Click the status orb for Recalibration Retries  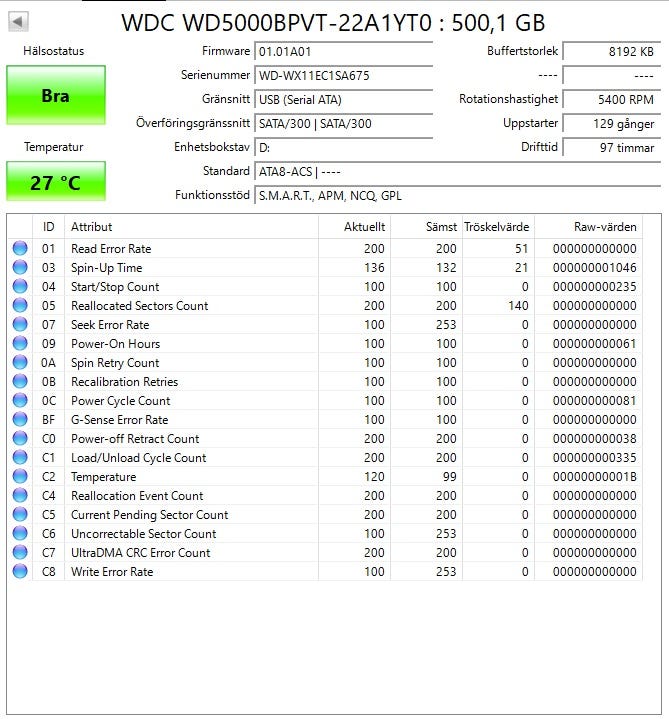pos(20,382)
